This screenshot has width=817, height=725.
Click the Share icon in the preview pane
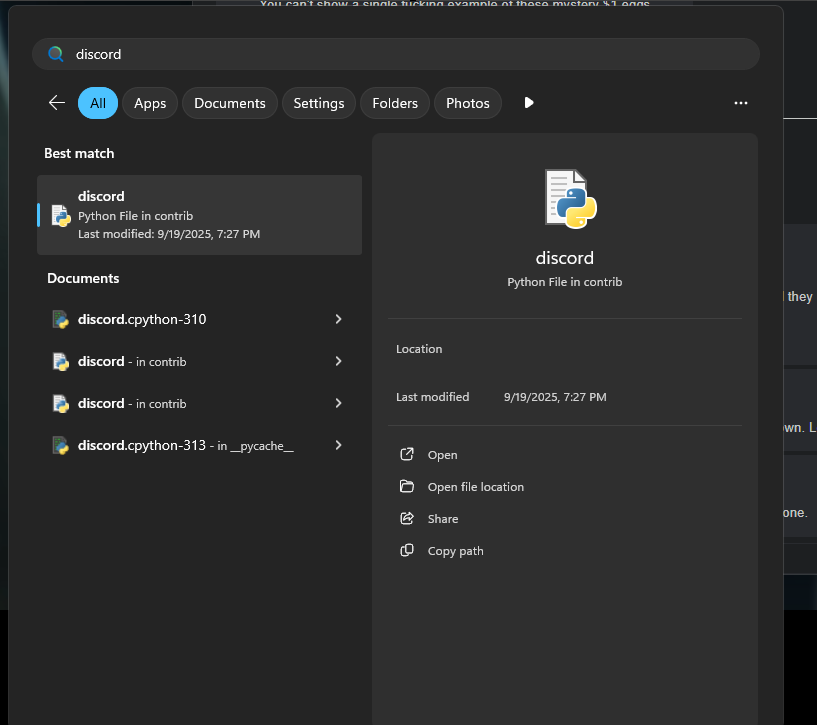pyautogui.click(x=407, y=519)
